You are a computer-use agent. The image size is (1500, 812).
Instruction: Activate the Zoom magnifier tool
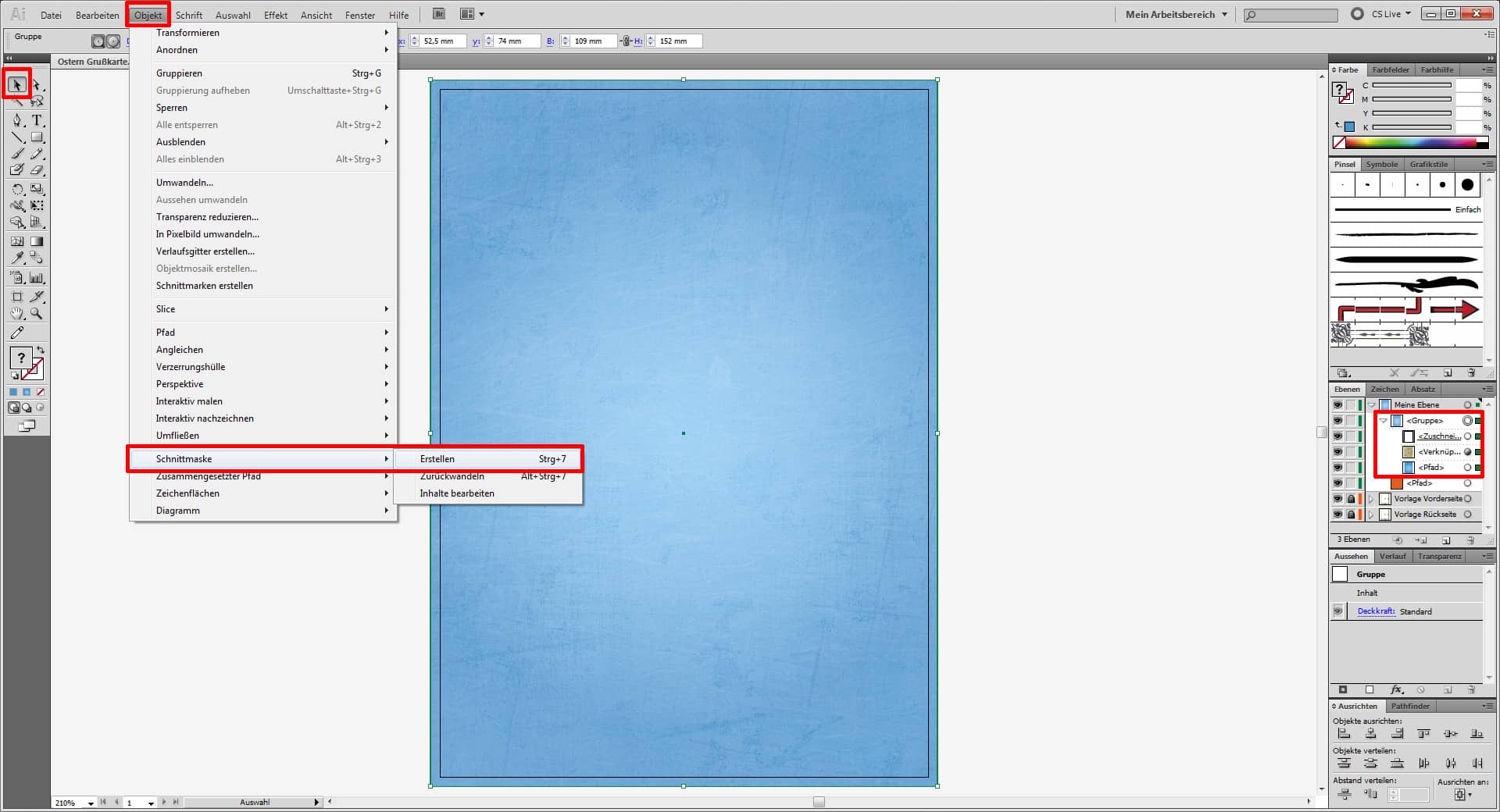click(x=37, y=314)
